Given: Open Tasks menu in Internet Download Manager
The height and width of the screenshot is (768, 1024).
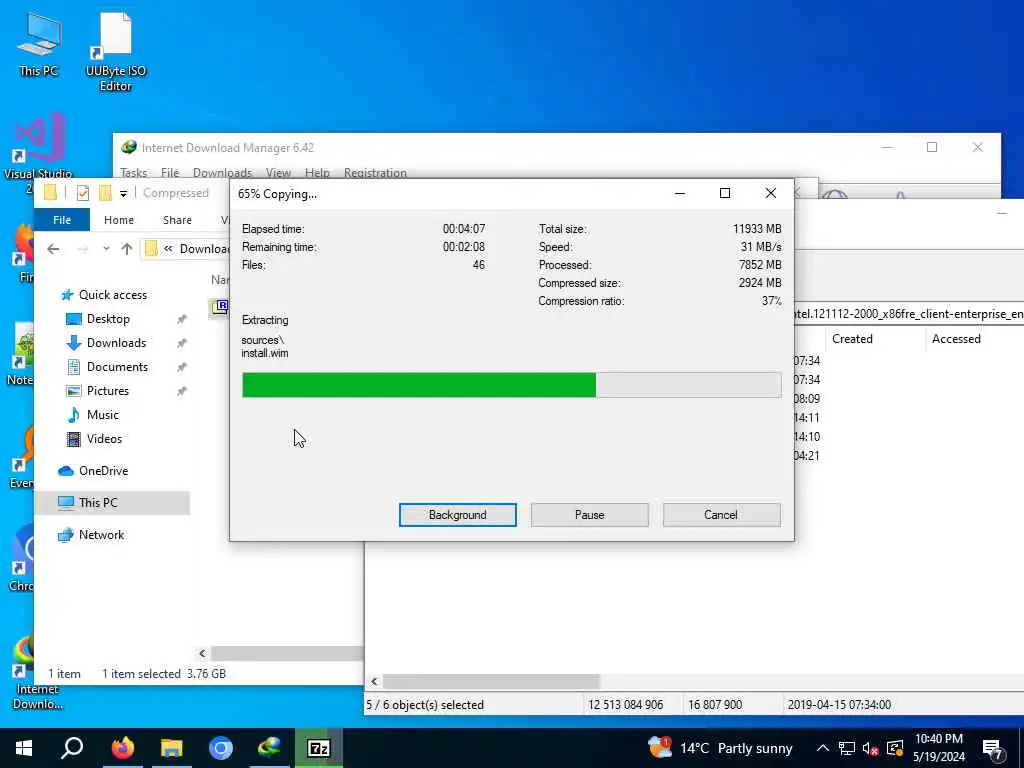Looking at the screenshot, I should 133,172.
